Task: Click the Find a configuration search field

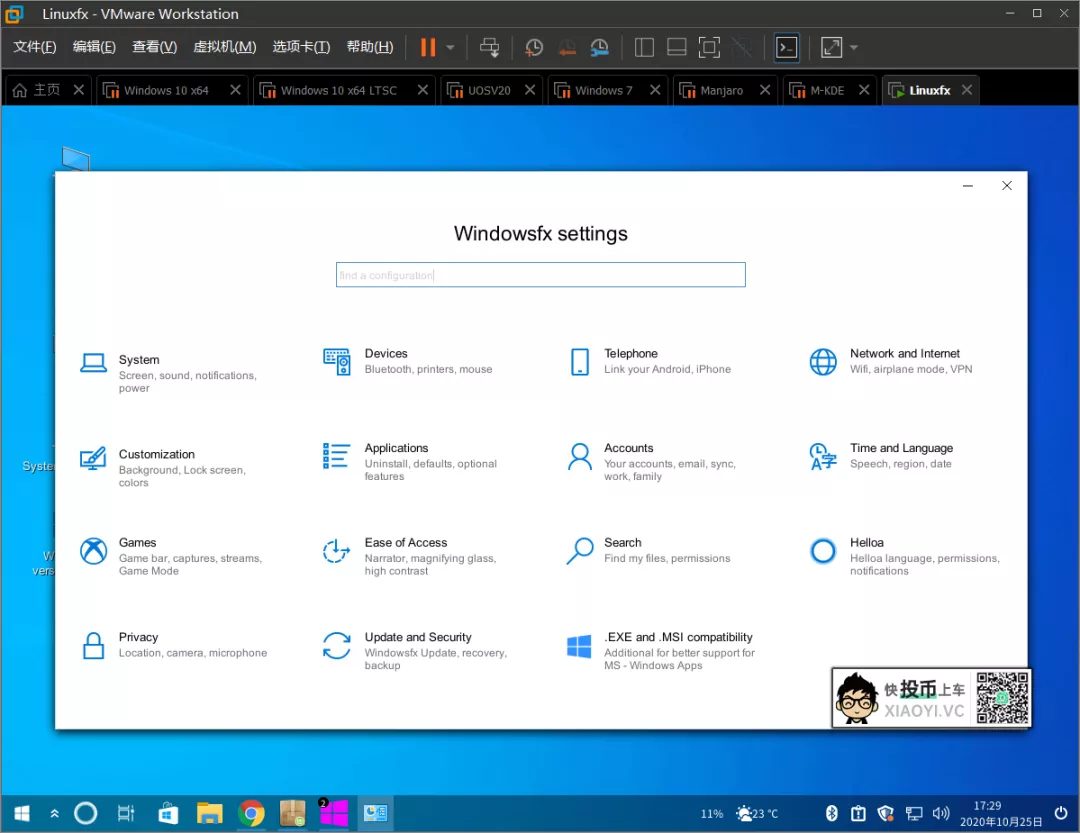Action: click(x=540, y=275)
